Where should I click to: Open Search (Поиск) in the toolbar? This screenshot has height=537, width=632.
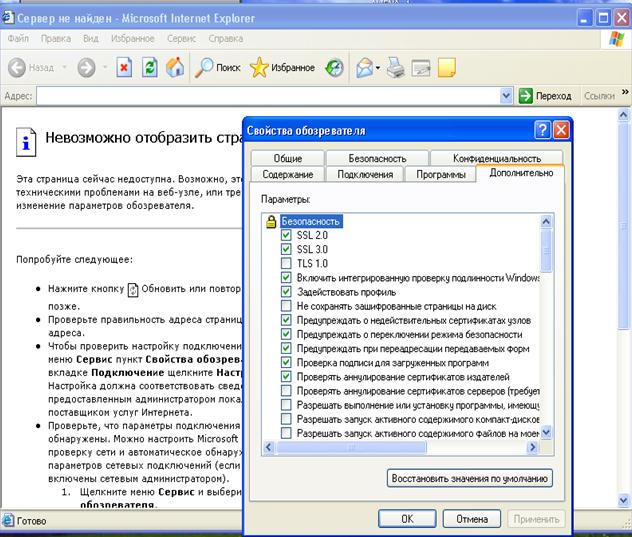218,67
